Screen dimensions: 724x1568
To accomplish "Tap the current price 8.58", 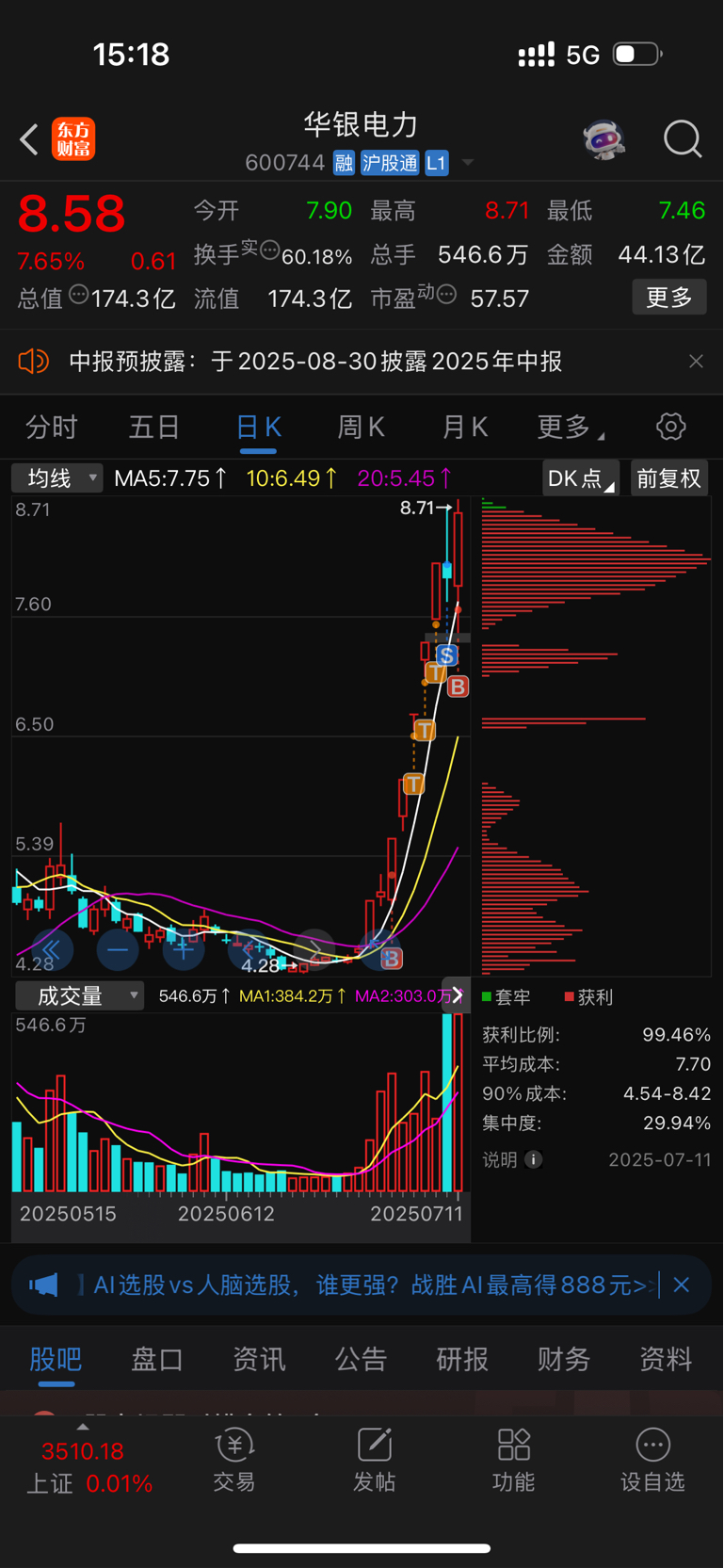I will [72, 214].
